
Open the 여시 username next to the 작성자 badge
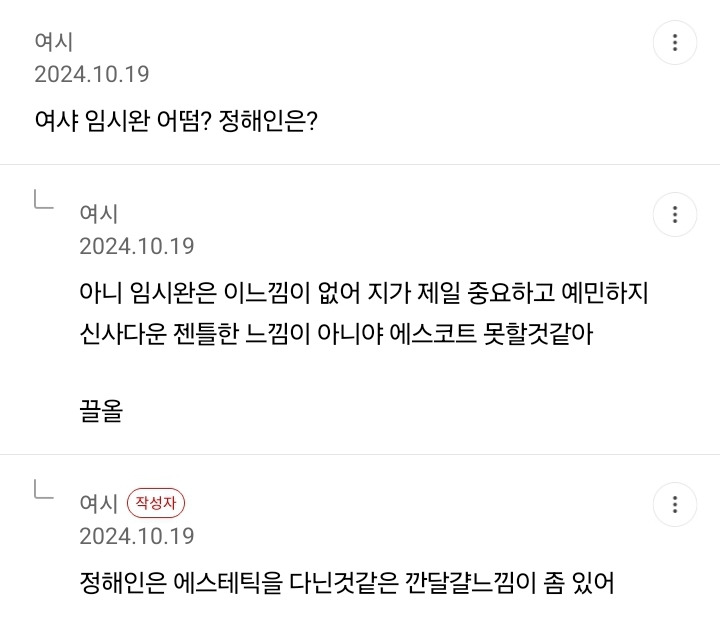(x=99, y=503)
